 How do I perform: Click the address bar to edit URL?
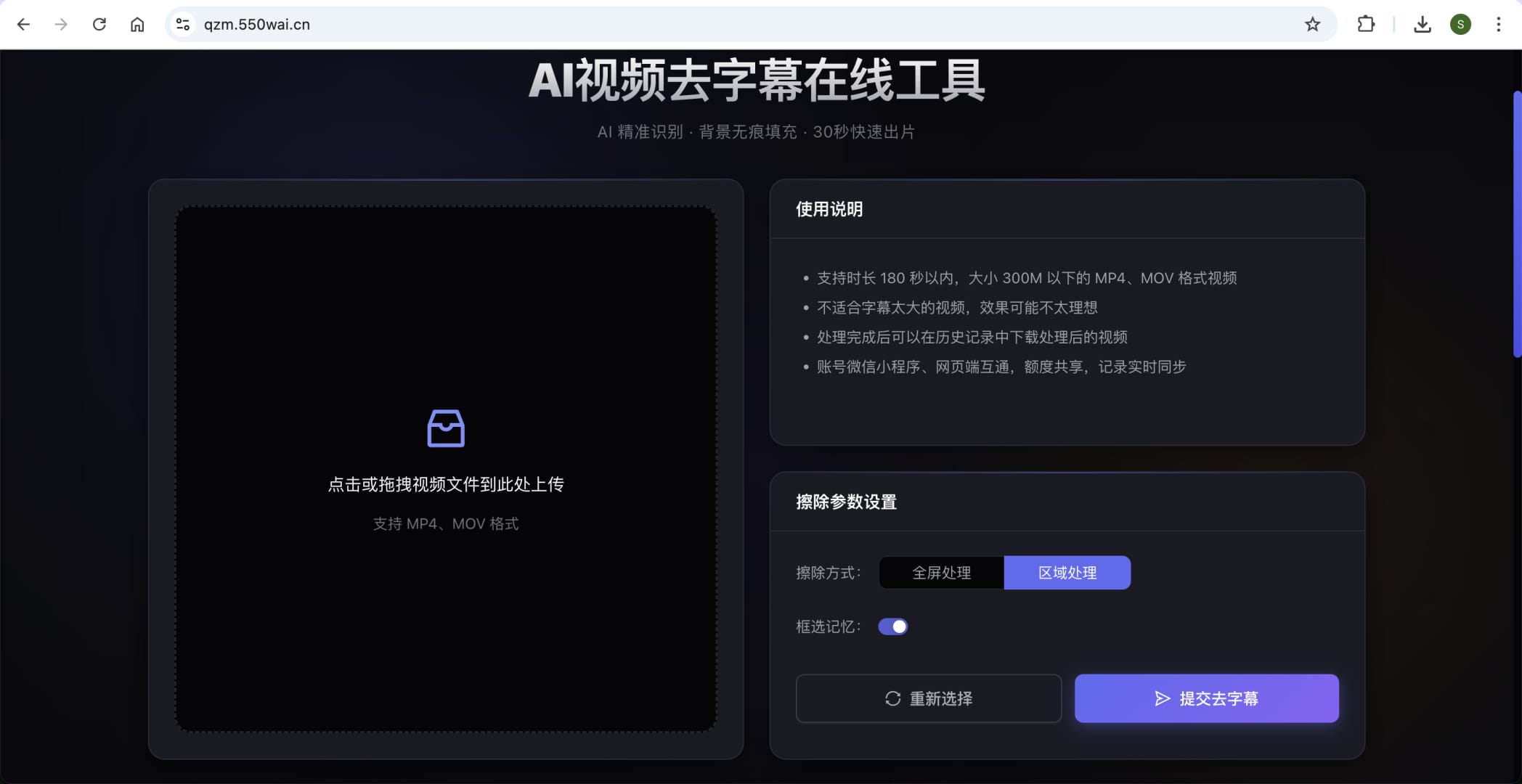[508, 24]
